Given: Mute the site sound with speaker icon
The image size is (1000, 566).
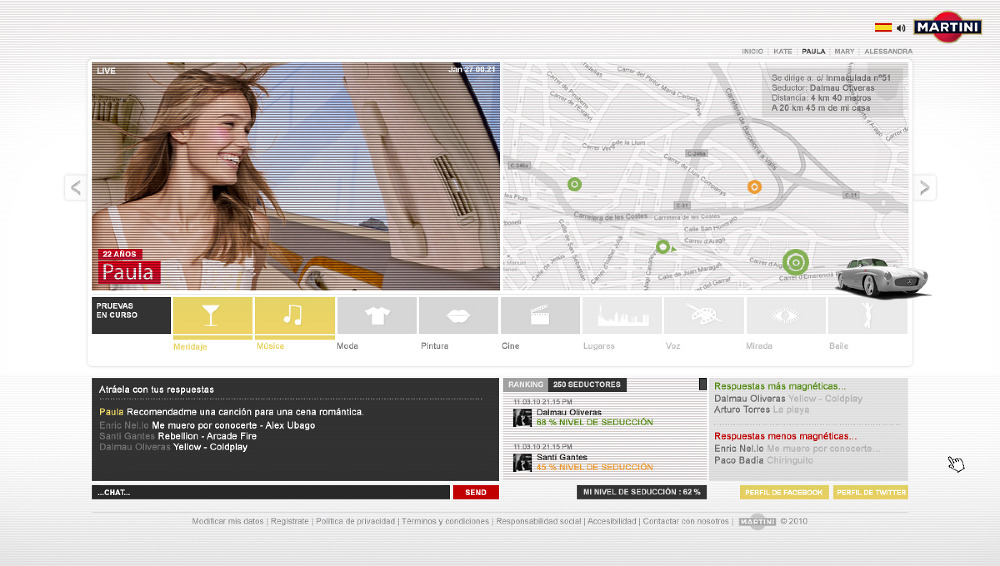Looking at the screenshot, I should (901, 28).
